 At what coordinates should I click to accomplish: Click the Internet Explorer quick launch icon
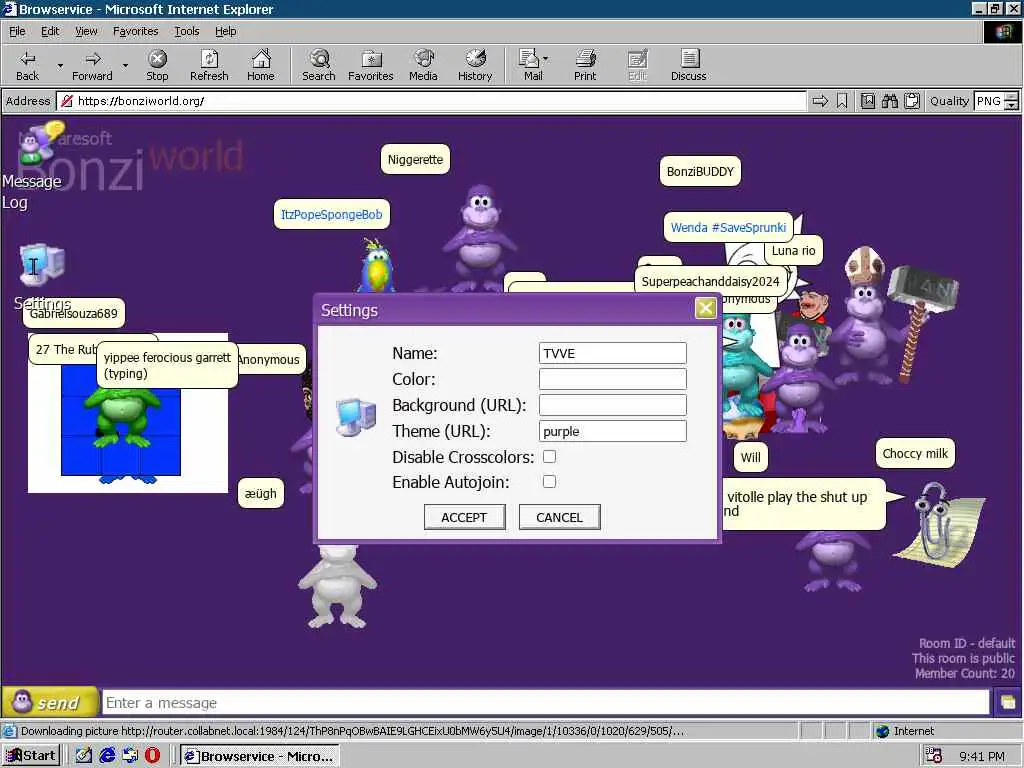107,756
